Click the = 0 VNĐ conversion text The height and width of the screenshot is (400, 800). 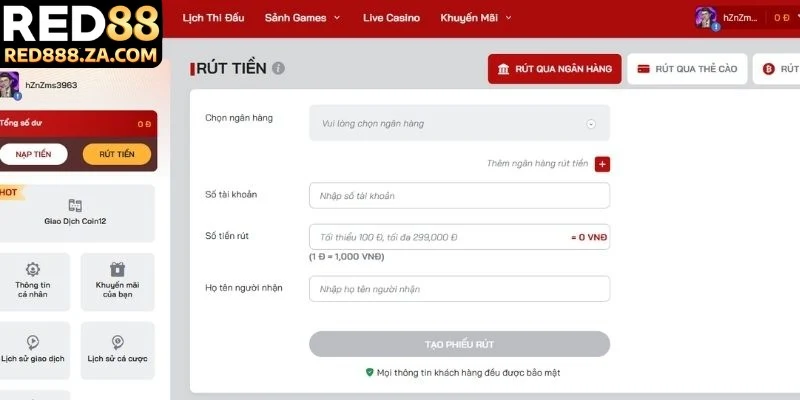click(x=589, y=237)
